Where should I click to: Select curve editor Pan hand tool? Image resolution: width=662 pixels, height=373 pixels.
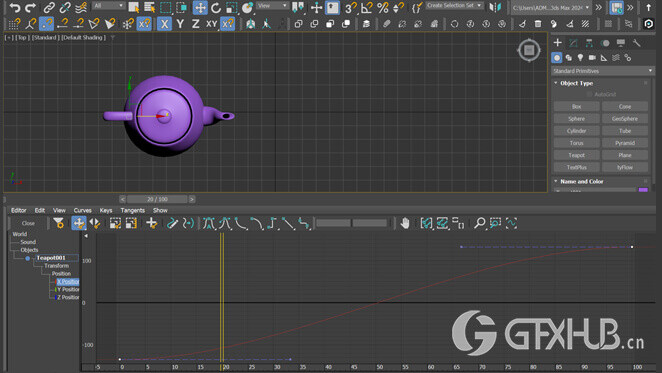tap(404, 223)
